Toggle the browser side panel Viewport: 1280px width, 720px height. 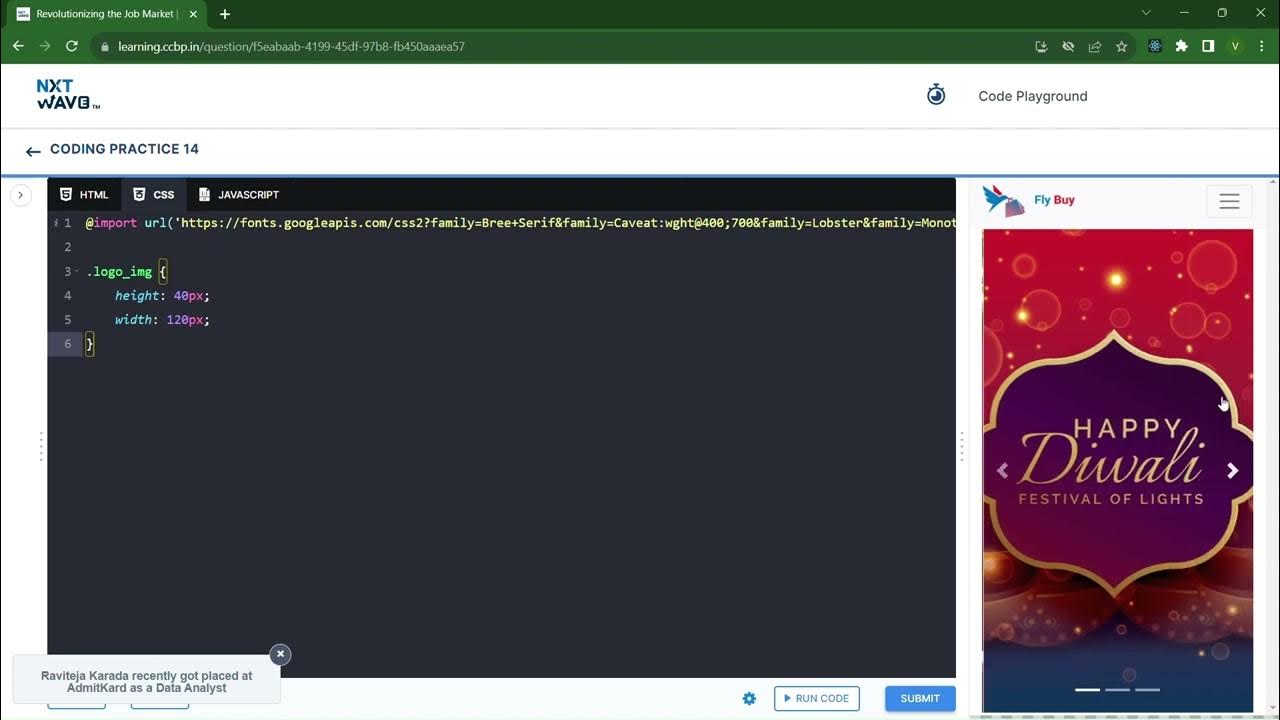coord(1208,46)
